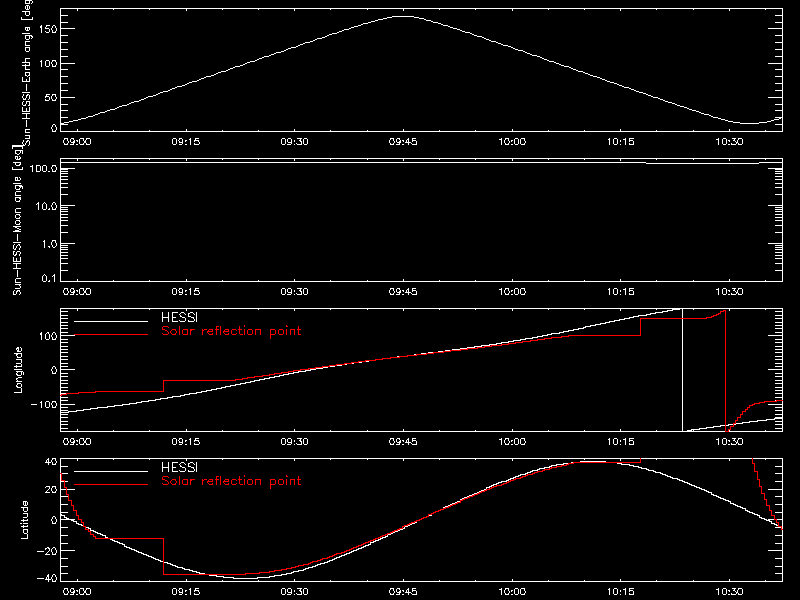Click 20 tick on Latitude axis
This screenshot has width=800, height=600.
point(51,490)
